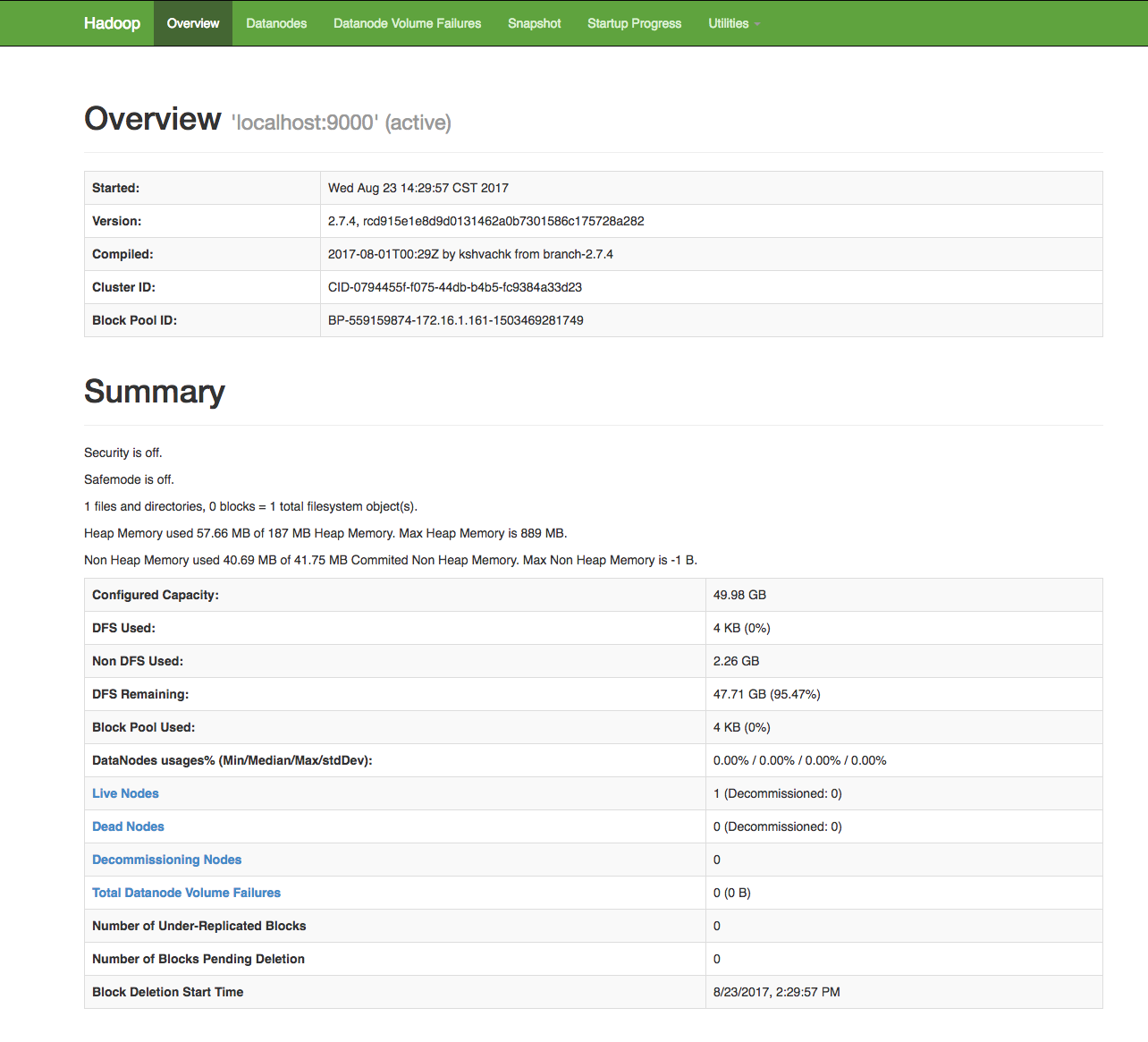1148x1042 pixels.
Task: Select the Block Pool ID value
Action: point(456,320)
